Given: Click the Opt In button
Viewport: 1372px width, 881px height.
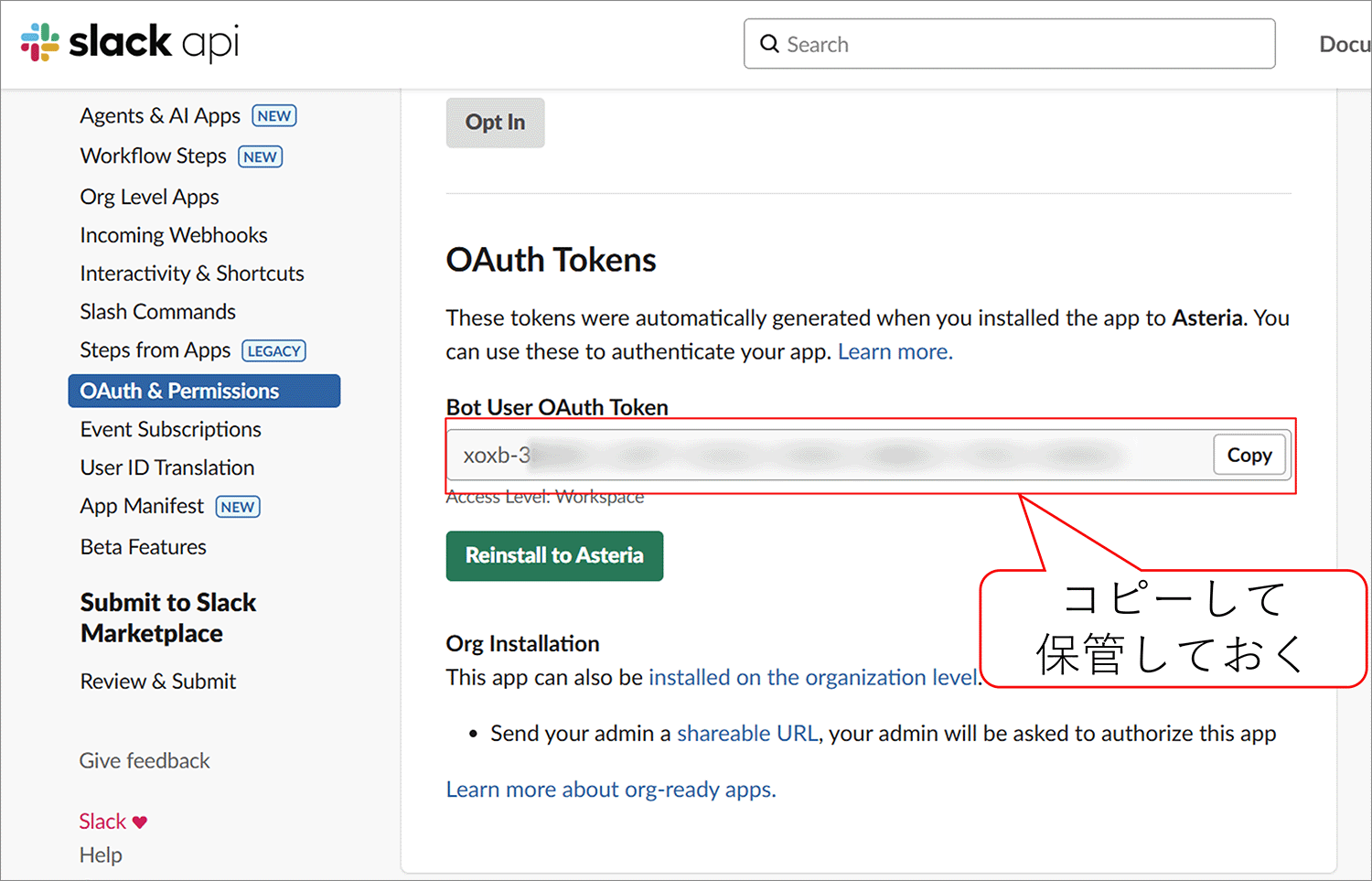Looking at the screenshot, I should tap(495, 123).
